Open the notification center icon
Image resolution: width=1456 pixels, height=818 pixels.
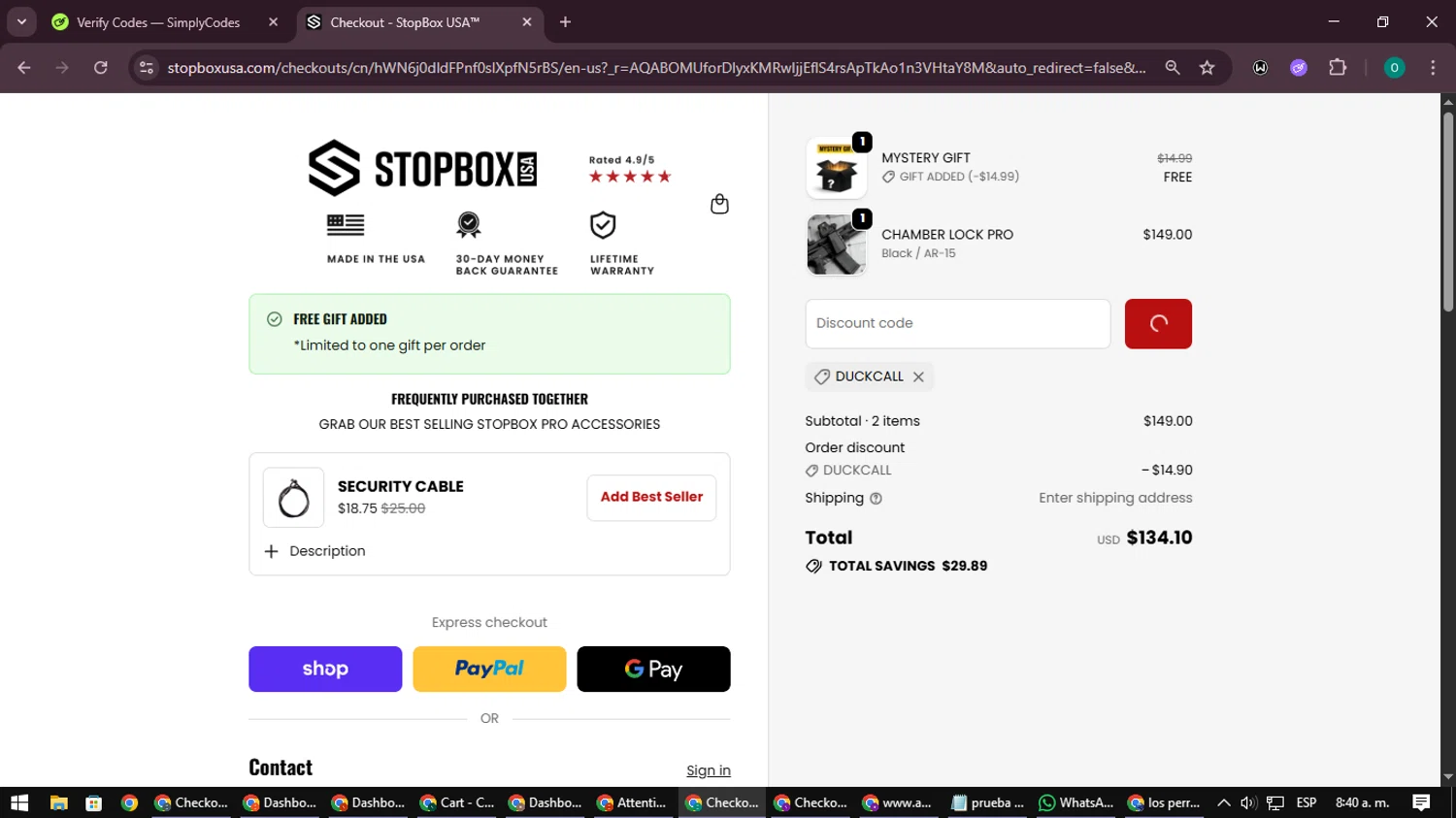(x=1421, y=802)
